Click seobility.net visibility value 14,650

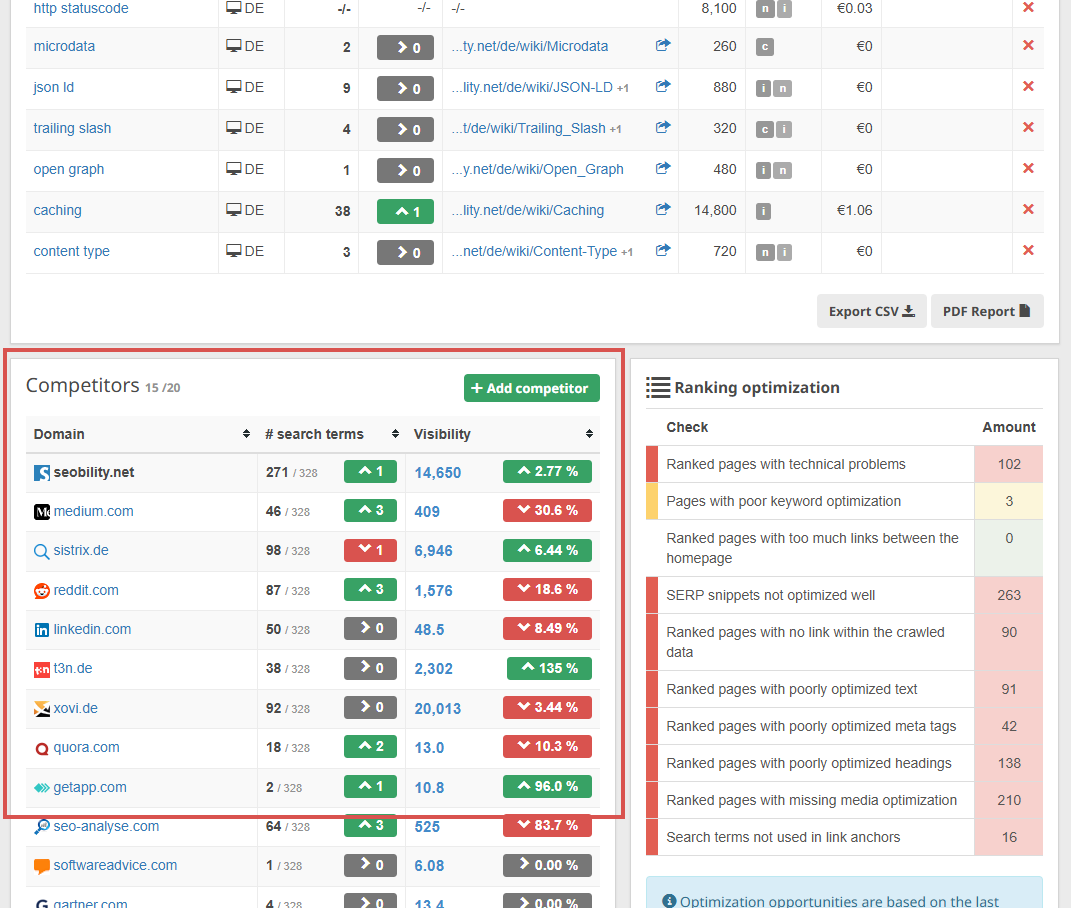click(x=437, y=473)
